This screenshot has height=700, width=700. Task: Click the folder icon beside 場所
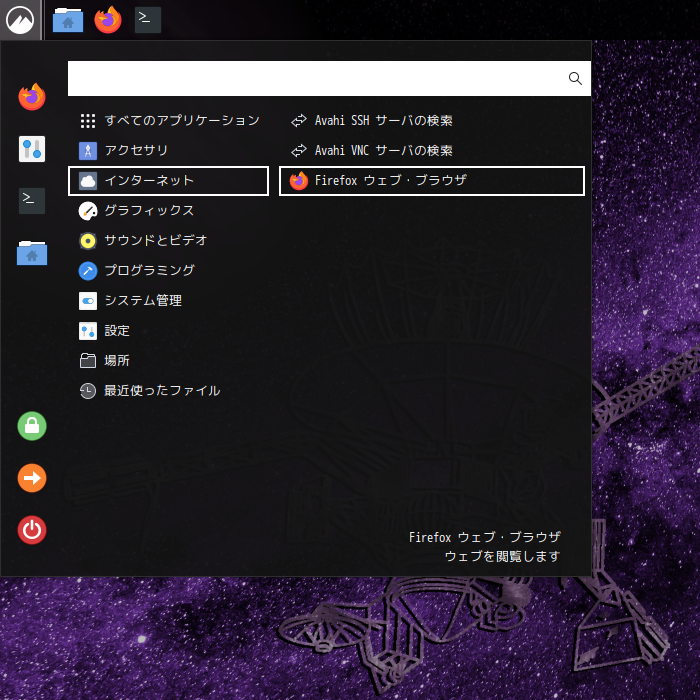point(88,361)
